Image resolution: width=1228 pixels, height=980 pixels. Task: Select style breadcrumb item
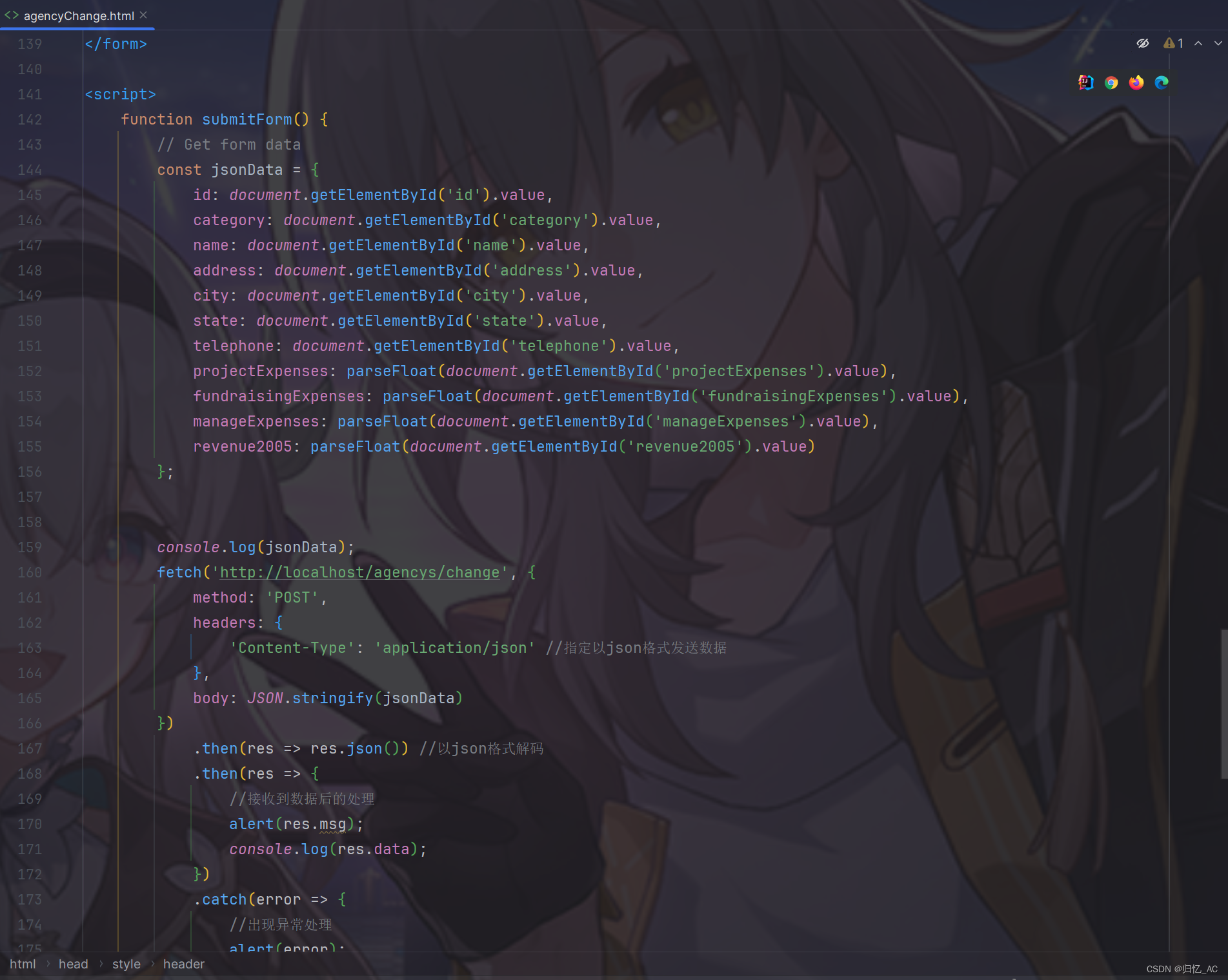(126, 964)
